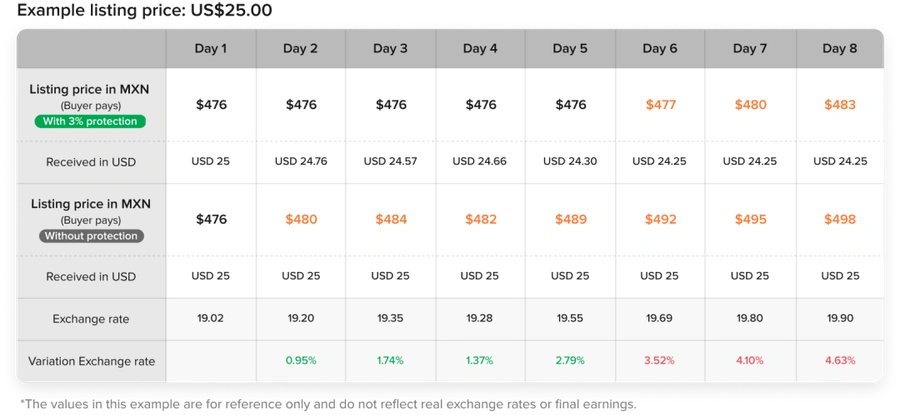Click the Variation Exchange rate row label
Image resolution: width=900 pixels, height=415 pixels.
91,362
